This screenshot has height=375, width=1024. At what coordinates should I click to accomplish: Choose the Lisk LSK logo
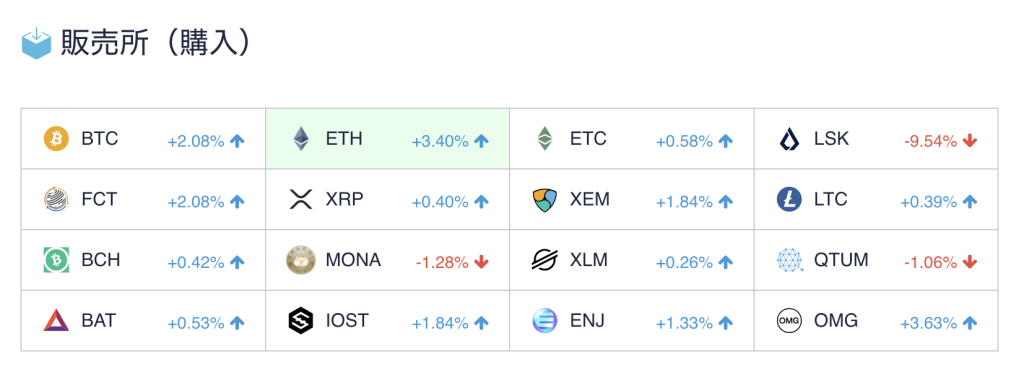click(x=789, y=139)
